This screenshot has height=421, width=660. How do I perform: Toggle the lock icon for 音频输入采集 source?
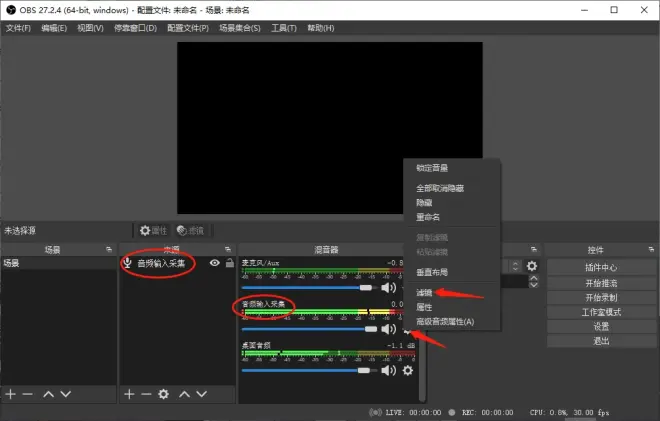pyautogui.click(x=230, y=263)
